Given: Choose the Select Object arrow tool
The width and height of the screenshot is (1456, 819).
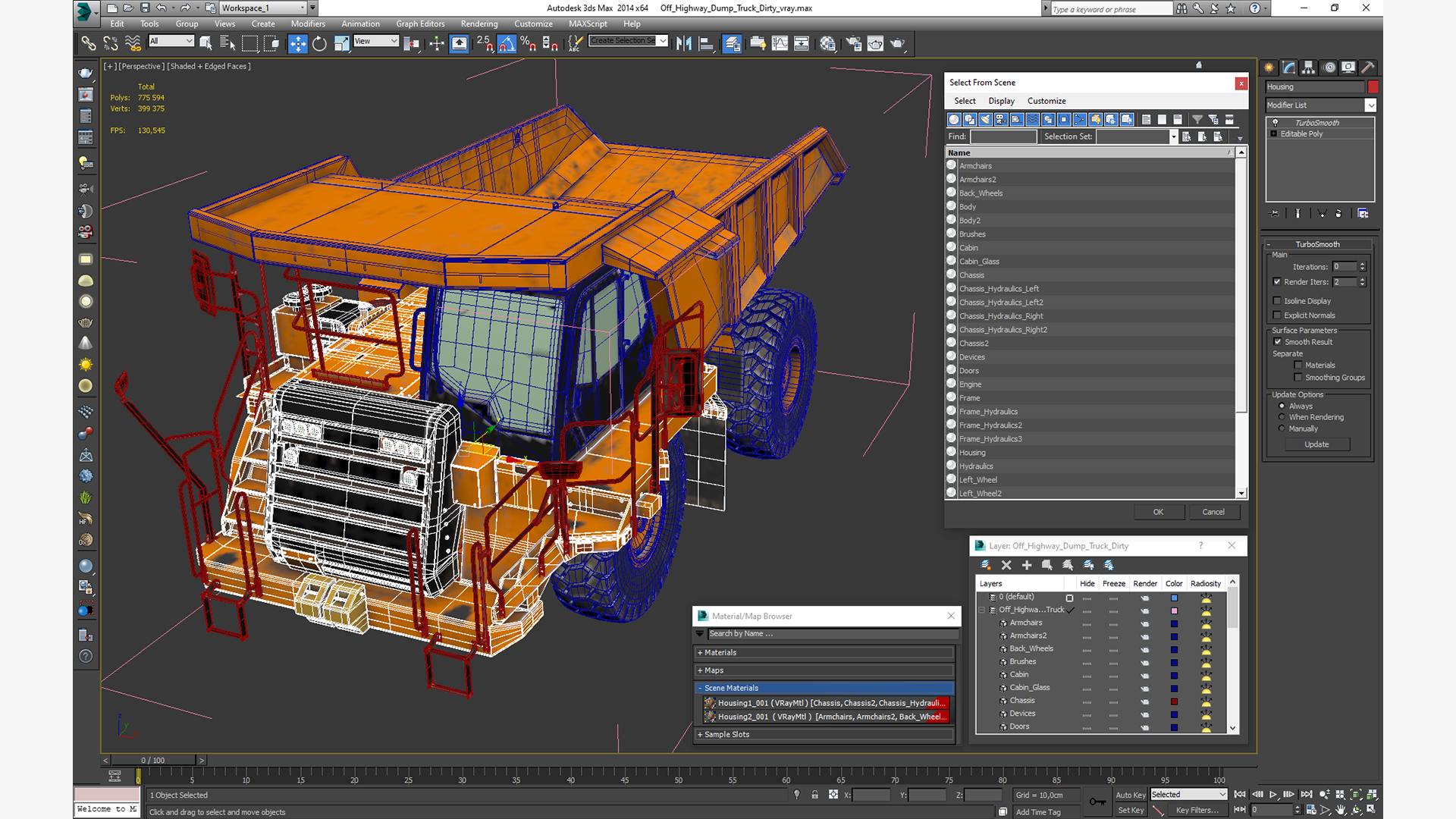Looking at the screenshot, I should click(x=206, y=43).
